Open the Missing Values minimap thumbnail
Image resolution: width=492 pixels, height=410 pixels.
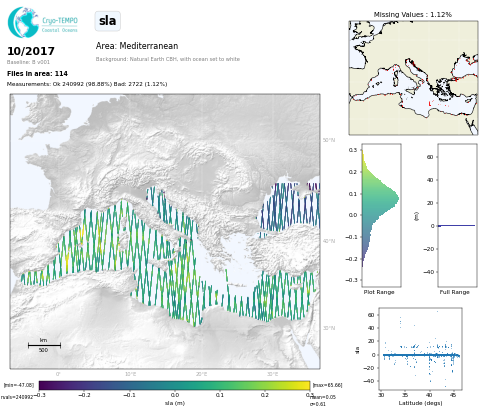point(413,78)
